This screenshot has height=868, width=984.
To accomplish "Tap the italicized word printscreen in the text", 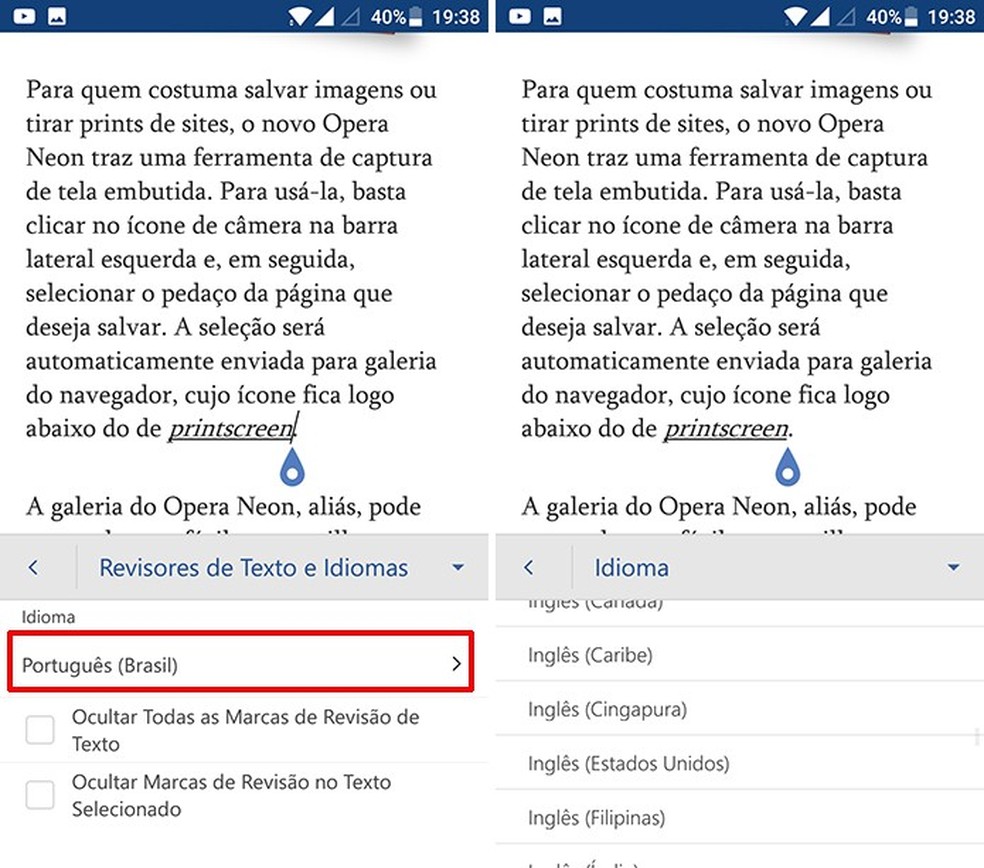I will (x=230, y=429).
